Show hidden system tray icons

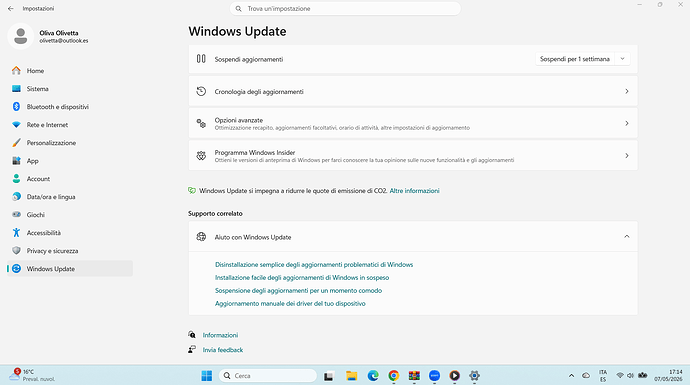click(x=571, y=375)
